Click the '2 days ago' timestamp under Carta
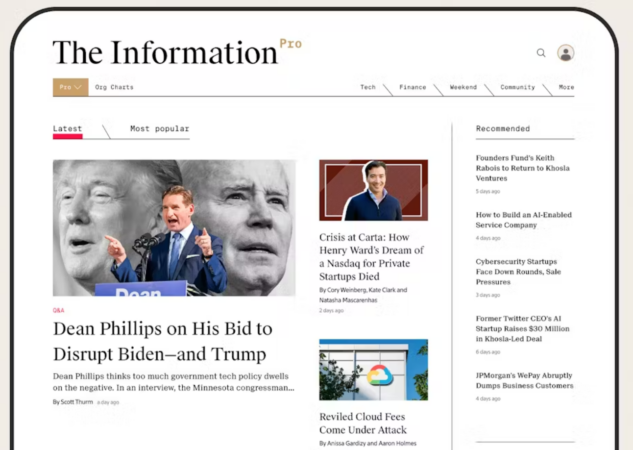The image size is (633, 450). [331, 310]
